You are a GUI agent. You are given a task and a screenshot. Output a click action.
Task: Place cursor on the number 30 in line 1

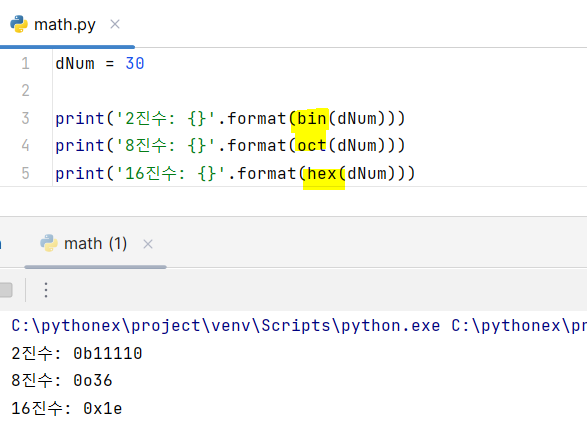click(135, 63)
